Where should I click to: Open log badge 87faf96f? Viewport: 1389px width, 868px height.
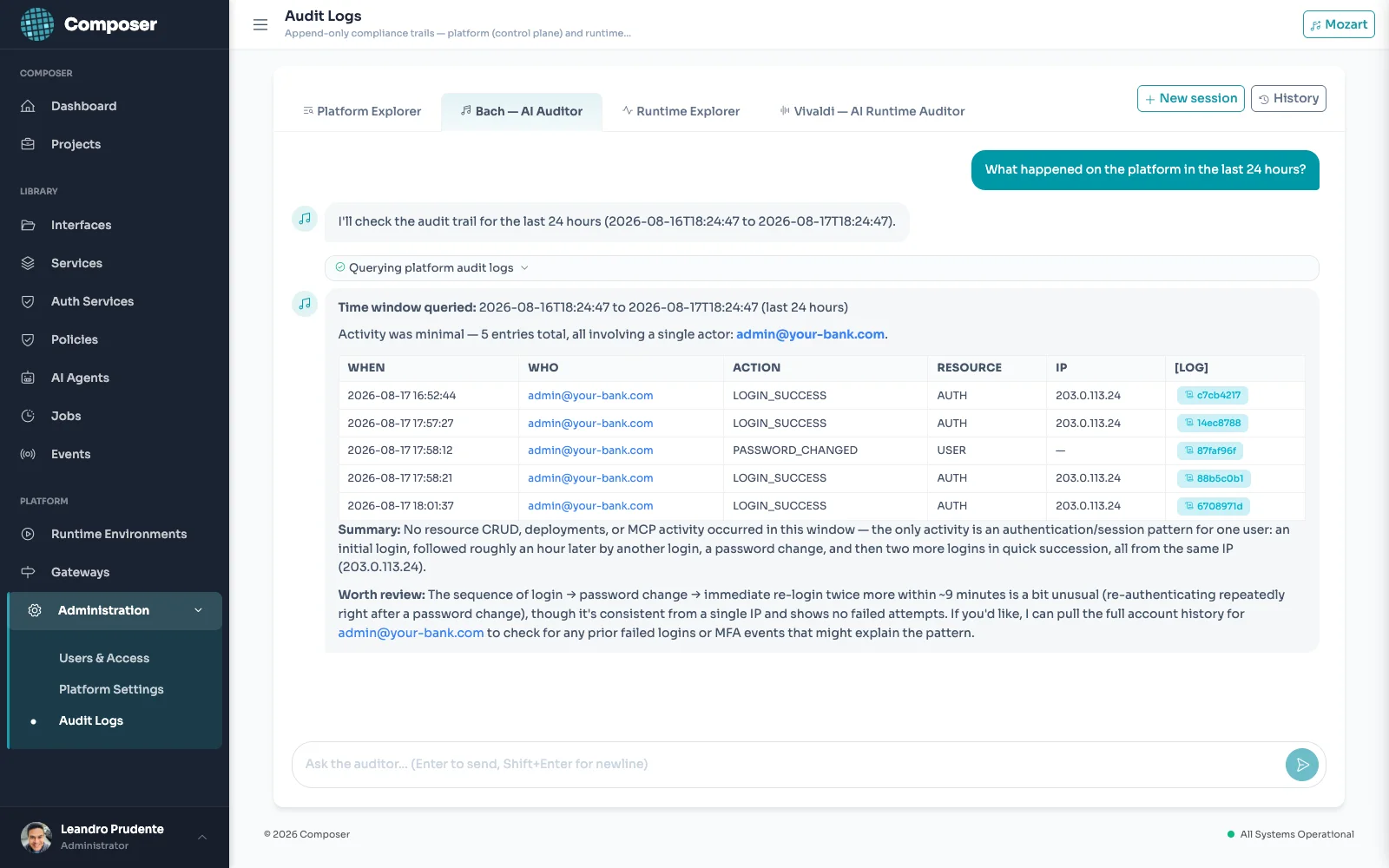(1210, 451)
